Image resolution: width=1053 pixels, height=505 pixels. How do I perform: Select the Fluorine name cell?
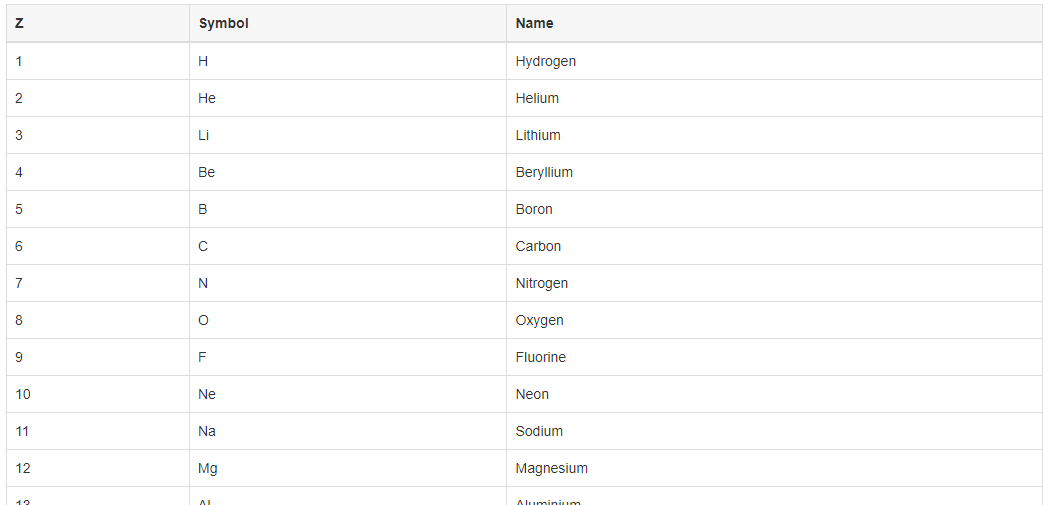[540, 357]
